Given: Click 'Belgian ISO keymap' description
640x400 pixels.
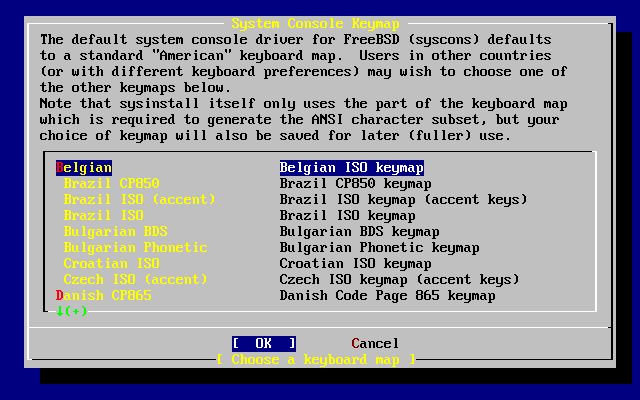Looking at the screenshot, I should (x=352, y=168).
